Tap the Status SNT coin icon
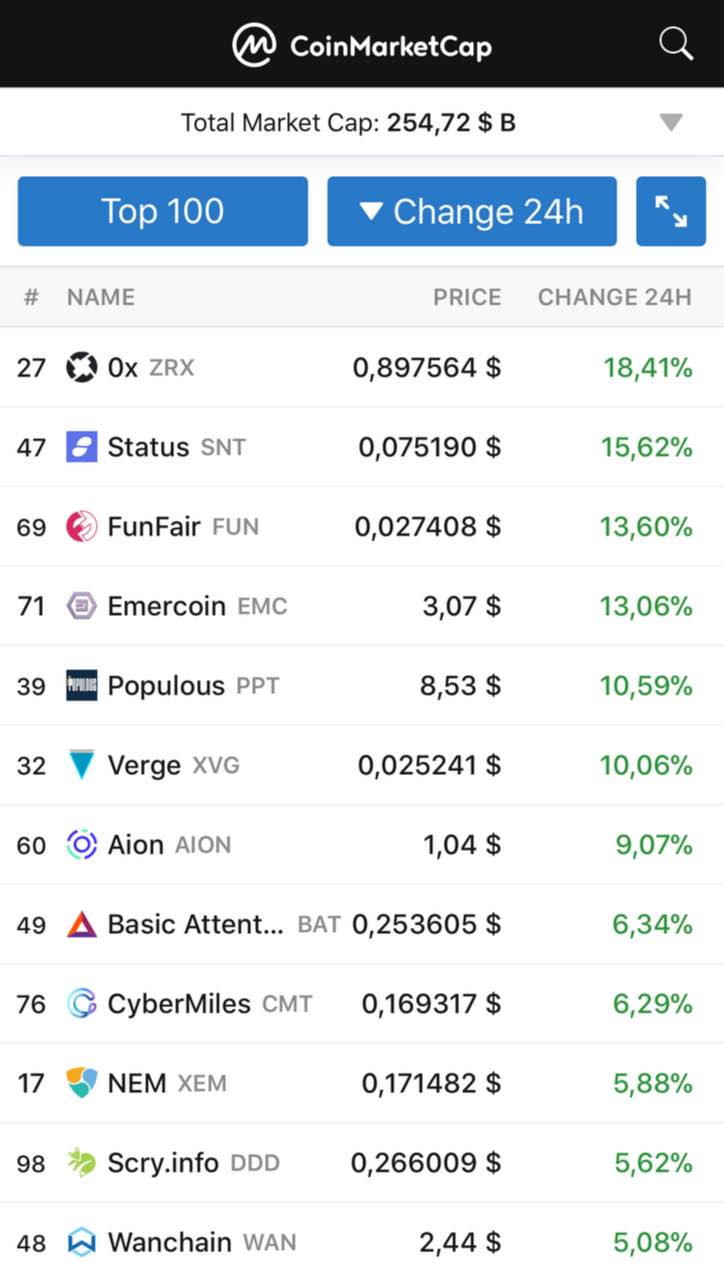This screenshot has height=1280, width=724. pyautogui.click(x=82, y=447)
